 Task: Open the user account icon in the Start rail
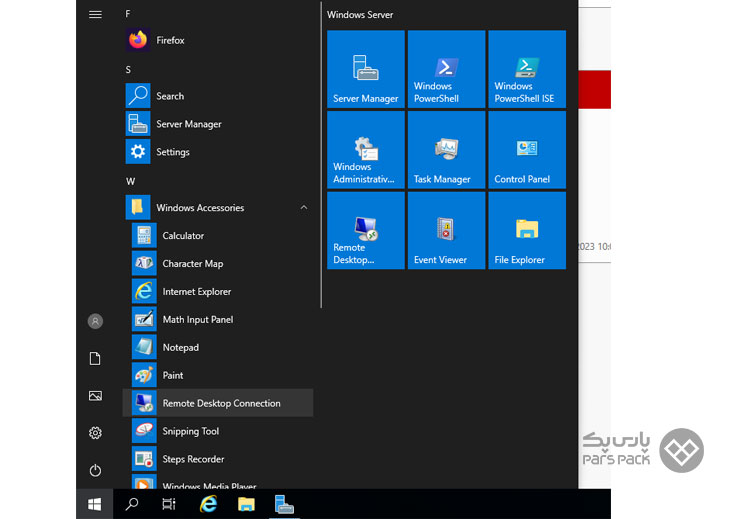95,321
